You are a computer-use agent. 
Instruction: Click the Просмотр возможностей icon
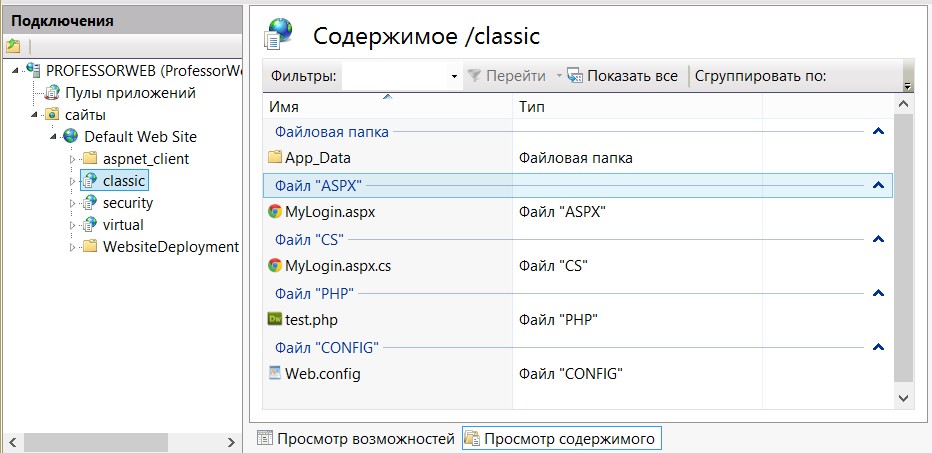click(x=265, y=439)
